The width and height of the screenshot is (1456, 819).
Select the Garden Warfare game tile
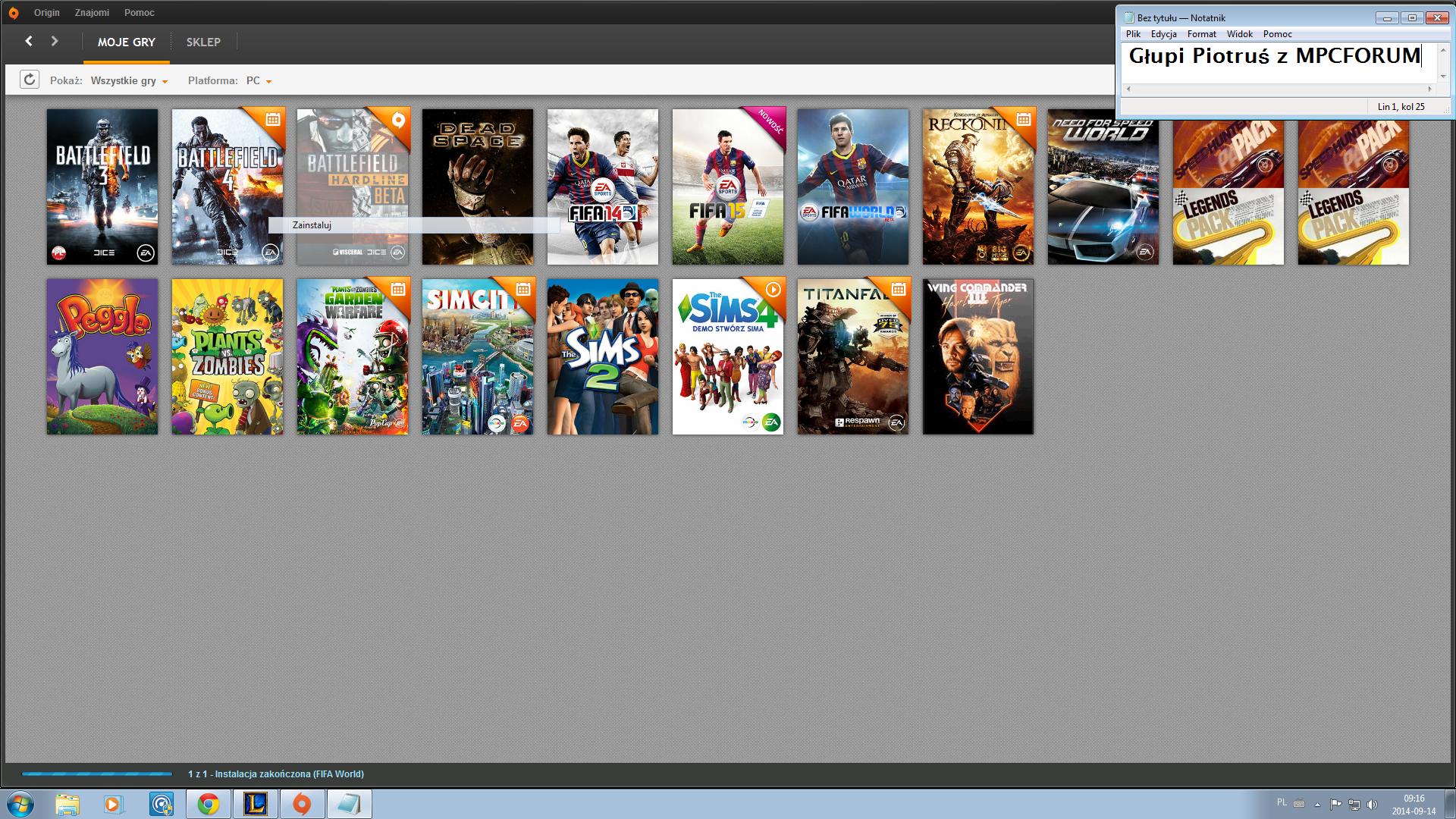pos(353,356)
